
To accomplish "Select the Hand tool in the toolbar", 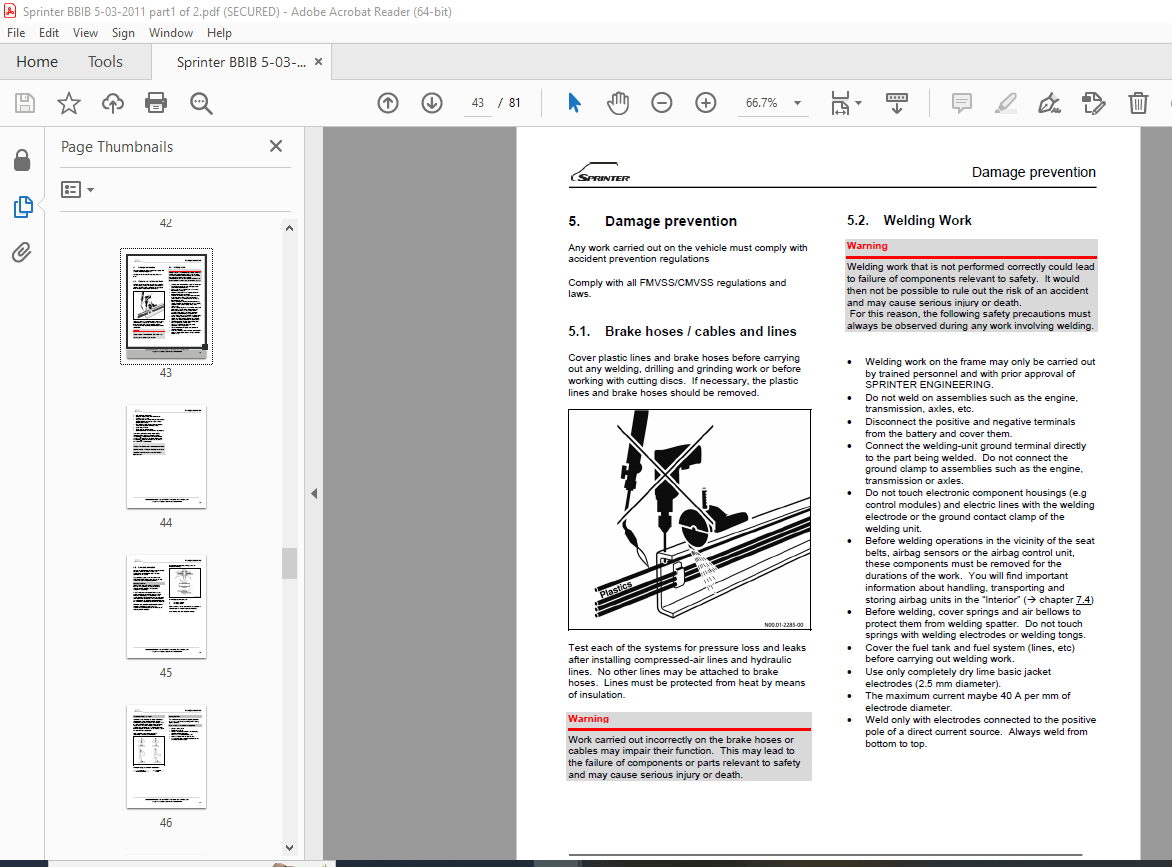I will tap(618, 102).
